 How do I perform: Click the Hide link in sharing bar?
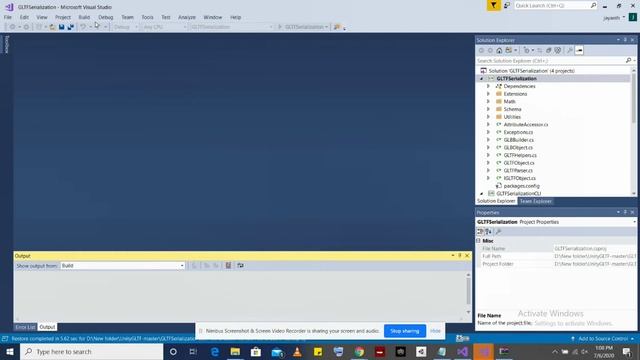435,331
